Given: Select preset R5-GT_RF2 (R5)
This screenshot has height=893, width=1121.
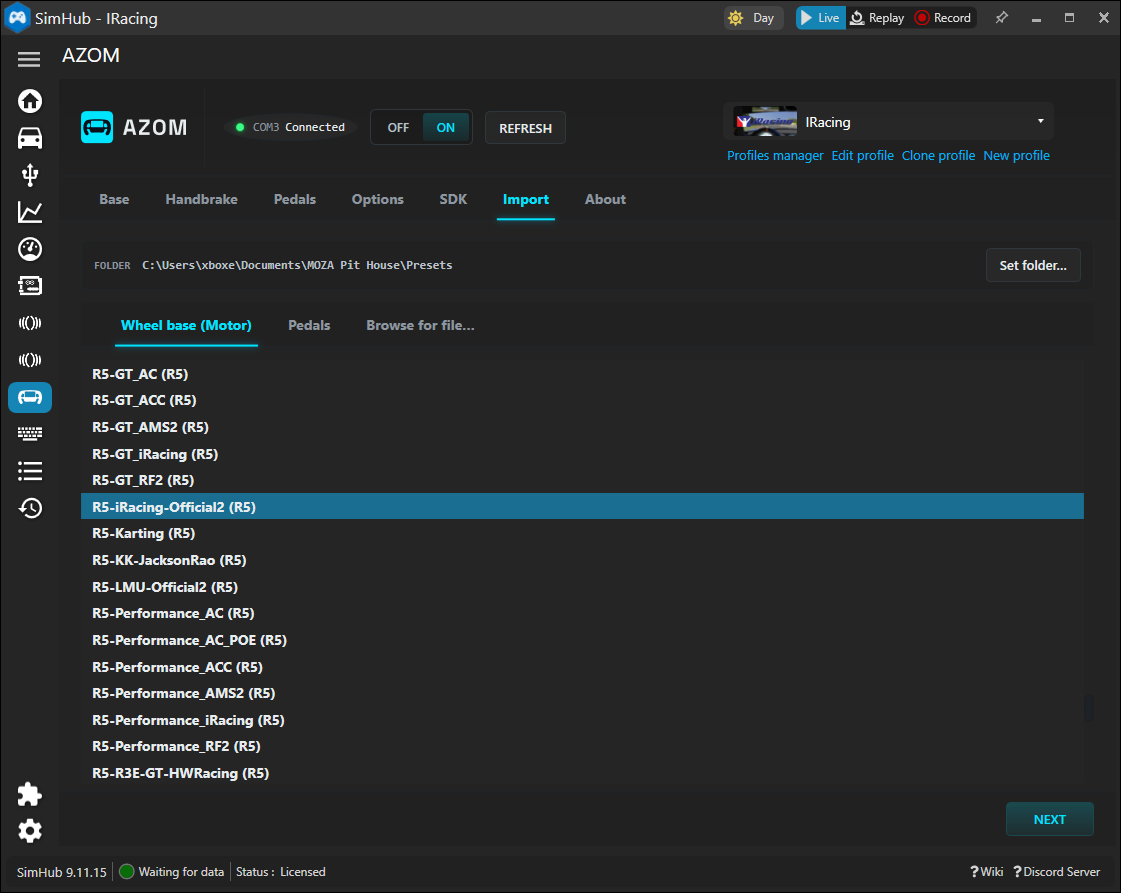Looking at the screenshot, I should click(x=582, y=480).
